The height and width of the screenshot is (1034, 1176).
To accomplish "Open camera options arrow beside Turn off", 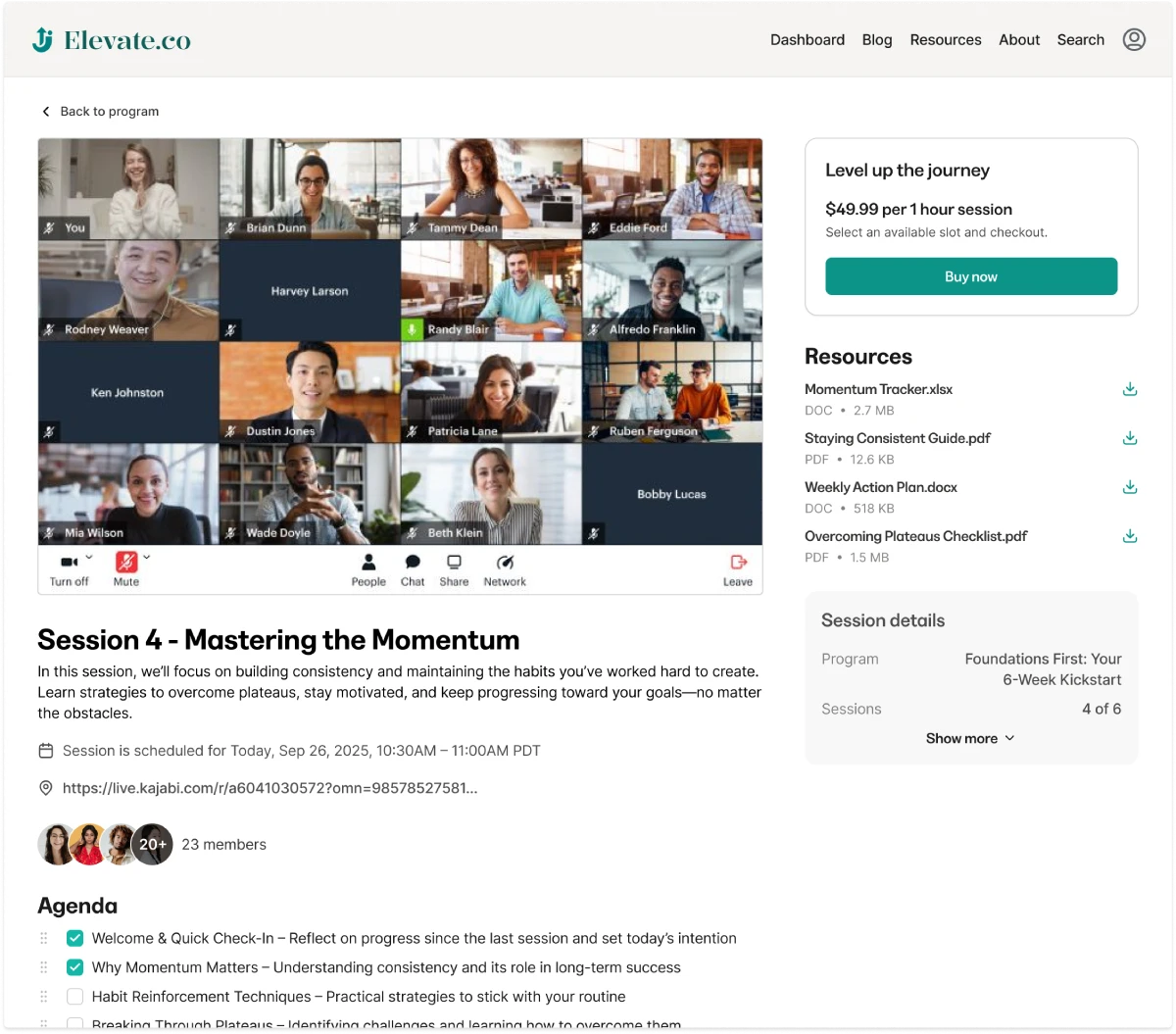I will (x=89, y=557).
